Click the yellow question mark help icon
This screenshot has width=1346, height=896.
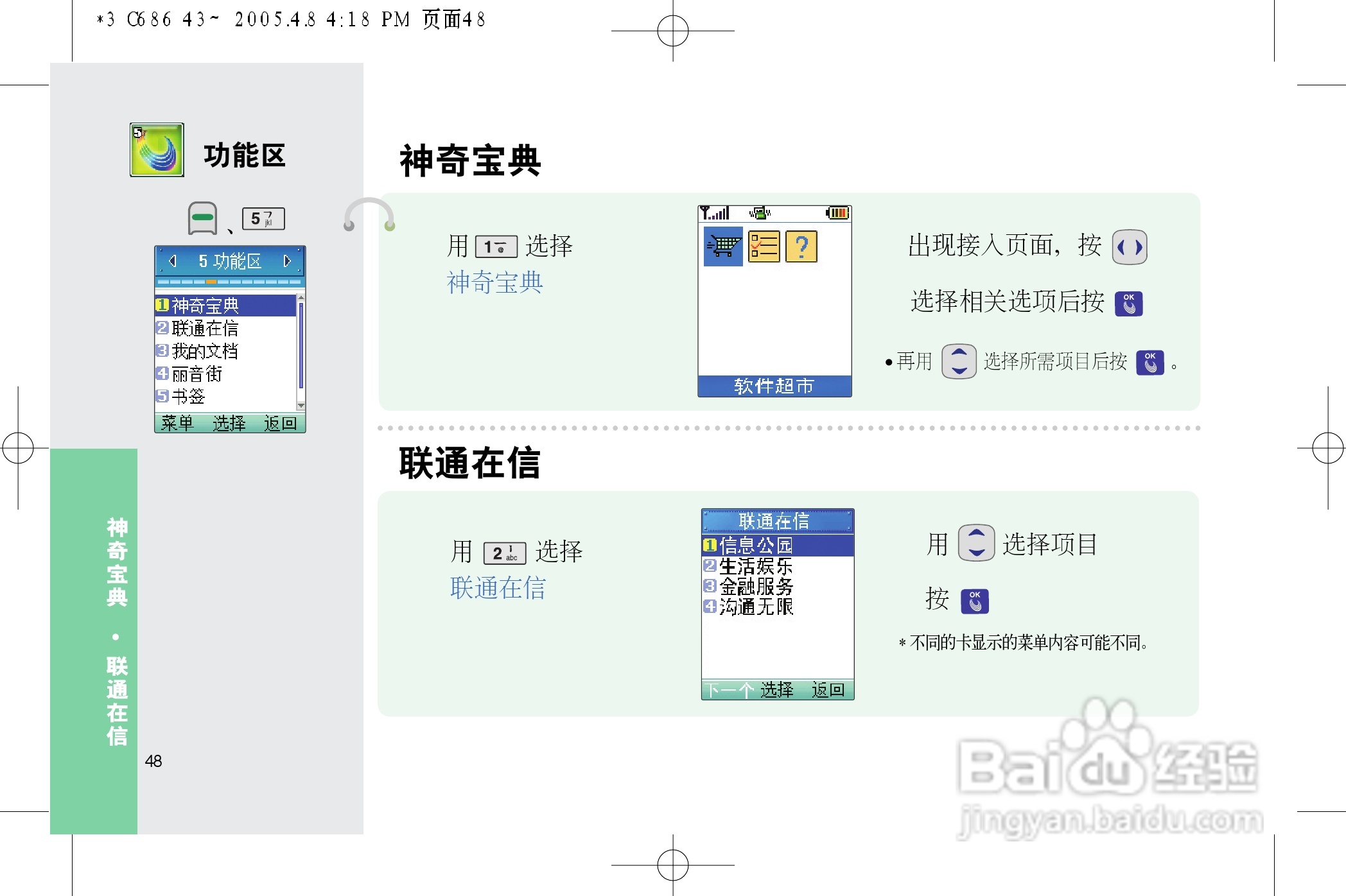click(803, 246)
